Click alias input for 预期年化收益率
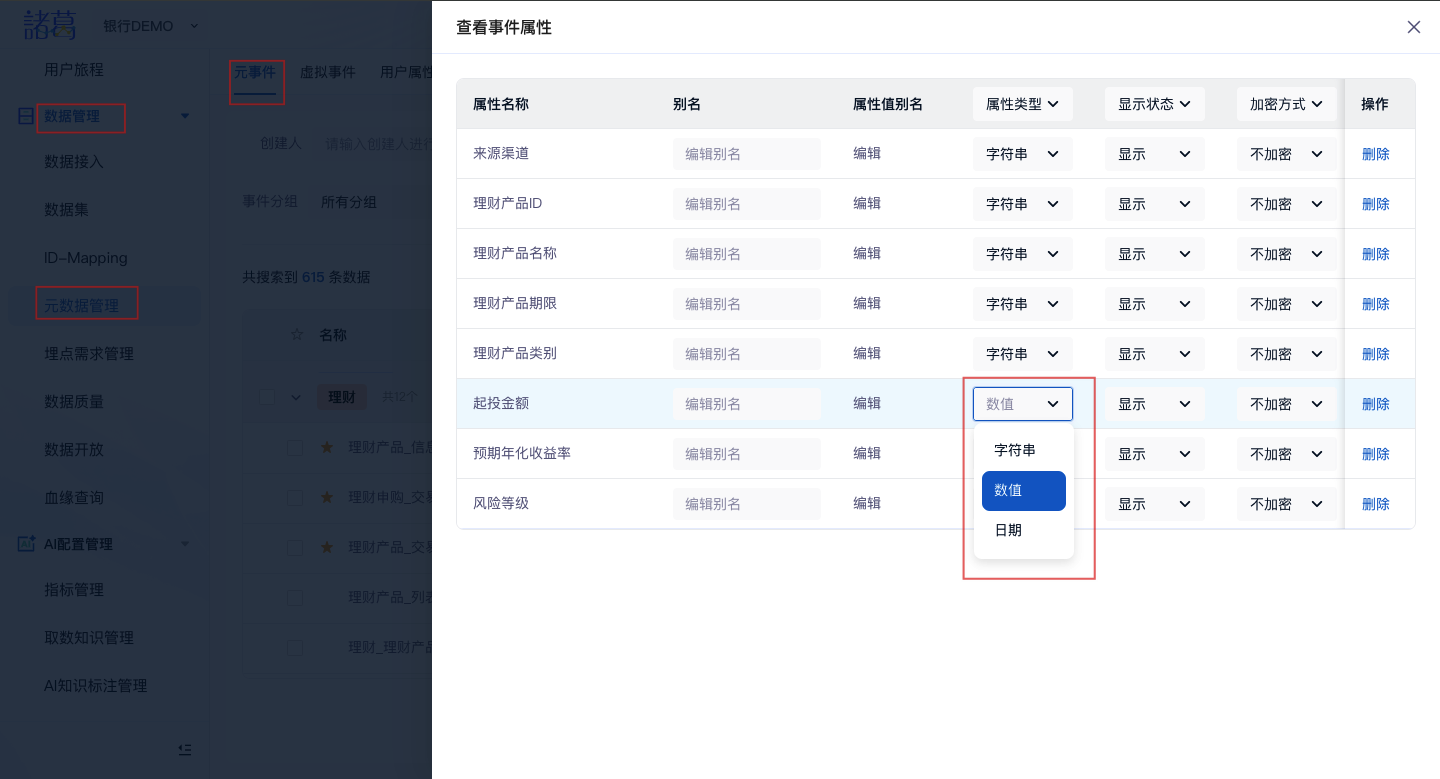 tap(746, 454)
